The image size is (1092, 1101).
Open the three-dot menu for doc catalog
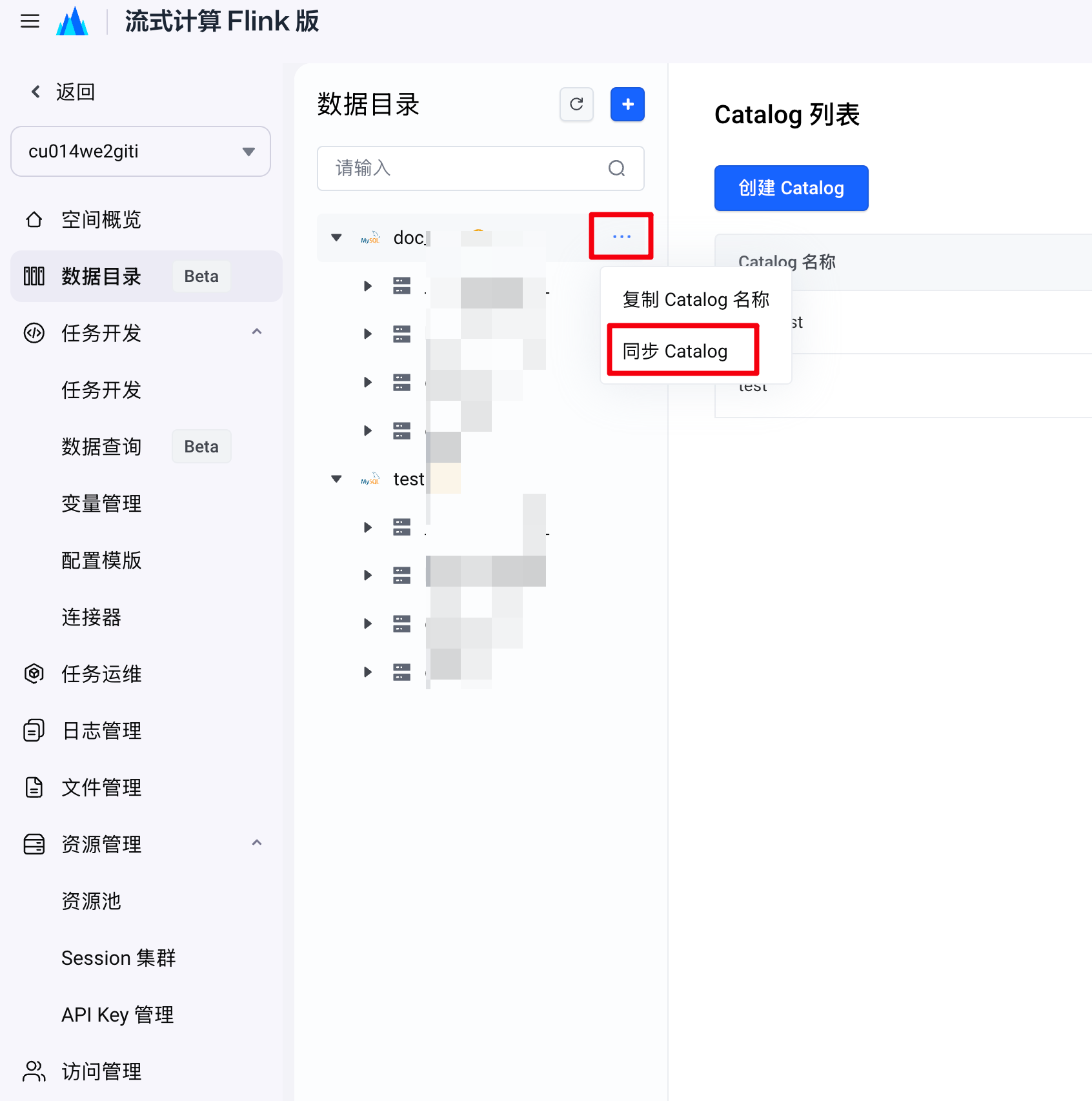[x=622, y=236]
